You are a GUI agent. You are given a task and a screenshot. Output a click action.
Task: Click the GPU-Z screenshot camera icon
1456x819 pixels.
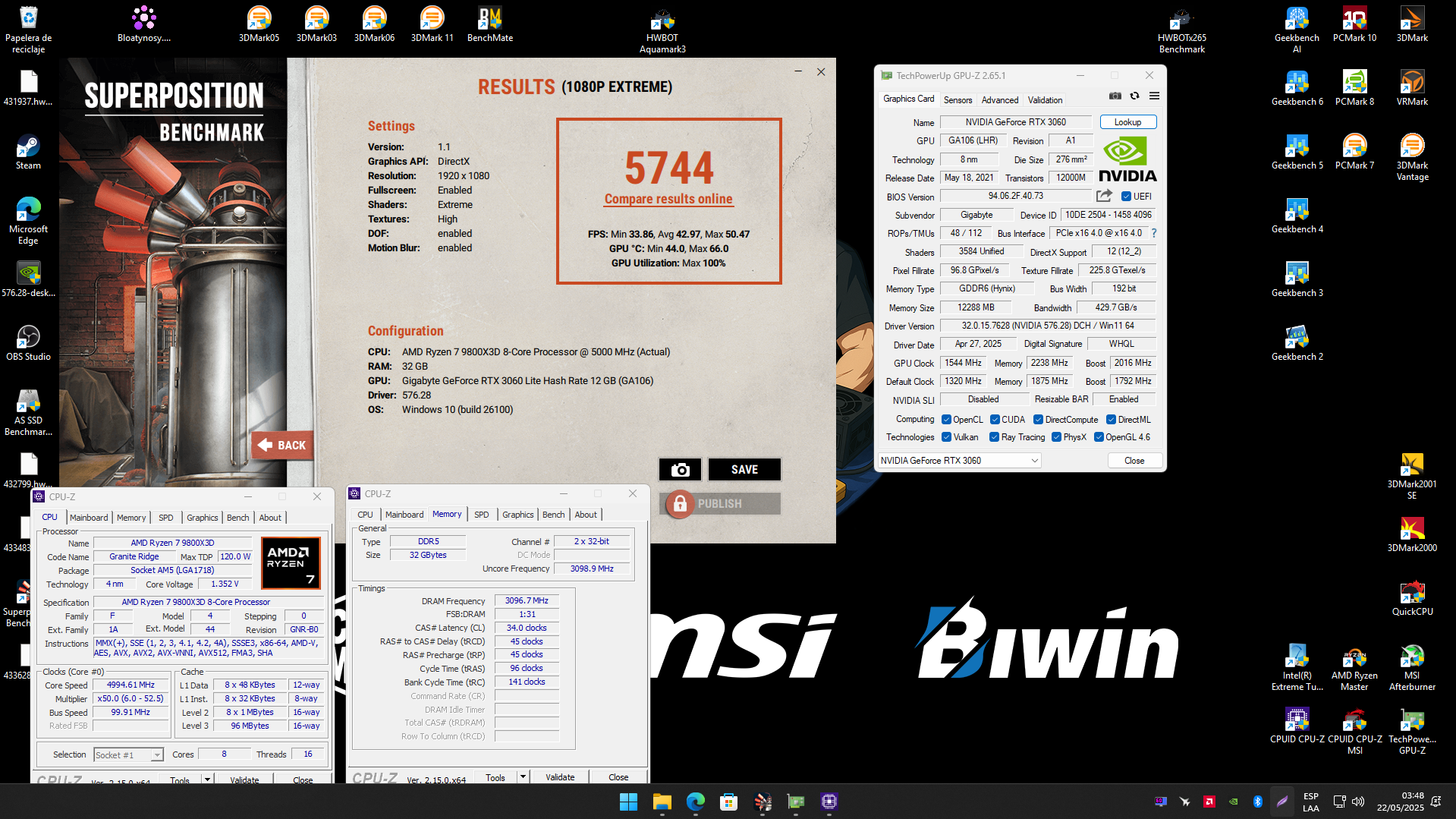pos(1115,96)
